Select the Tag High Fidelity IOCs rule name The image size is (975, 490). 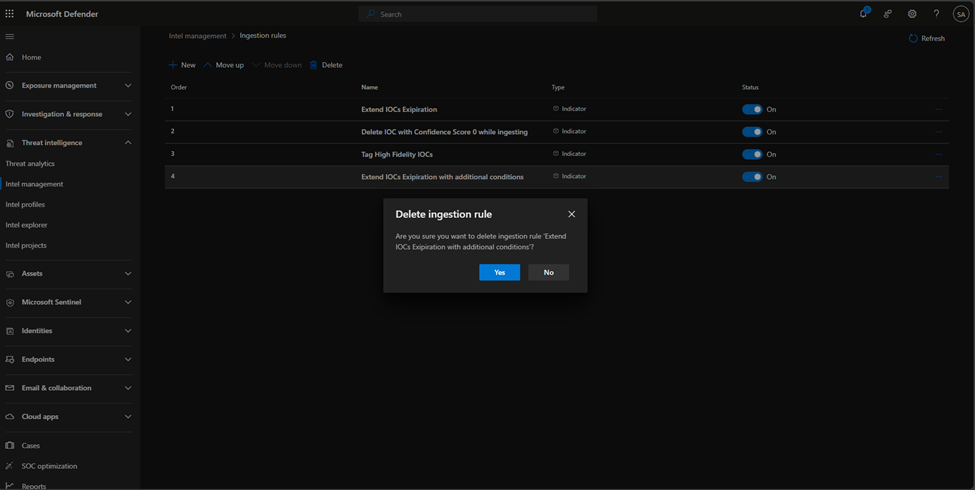point(397,154)
